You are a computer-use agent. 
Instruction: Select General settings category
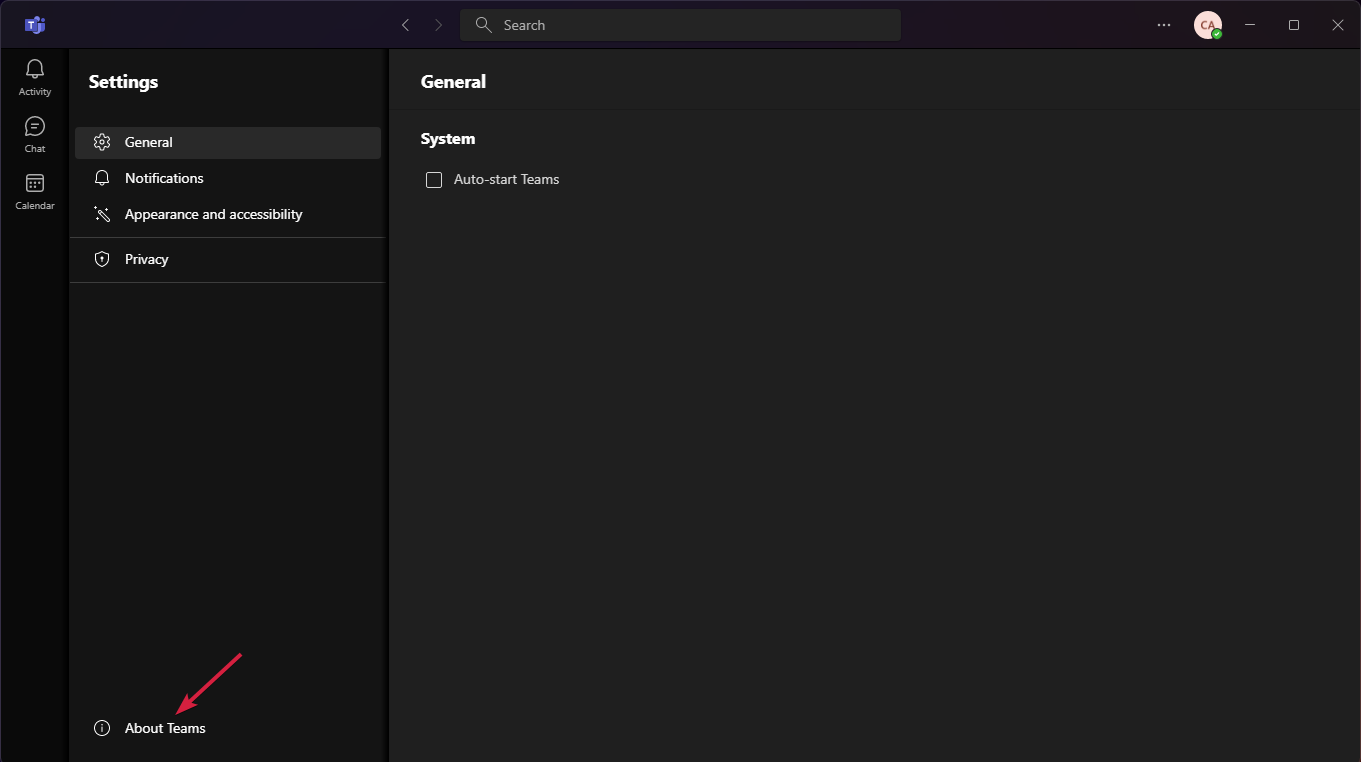tap(228, 142)
